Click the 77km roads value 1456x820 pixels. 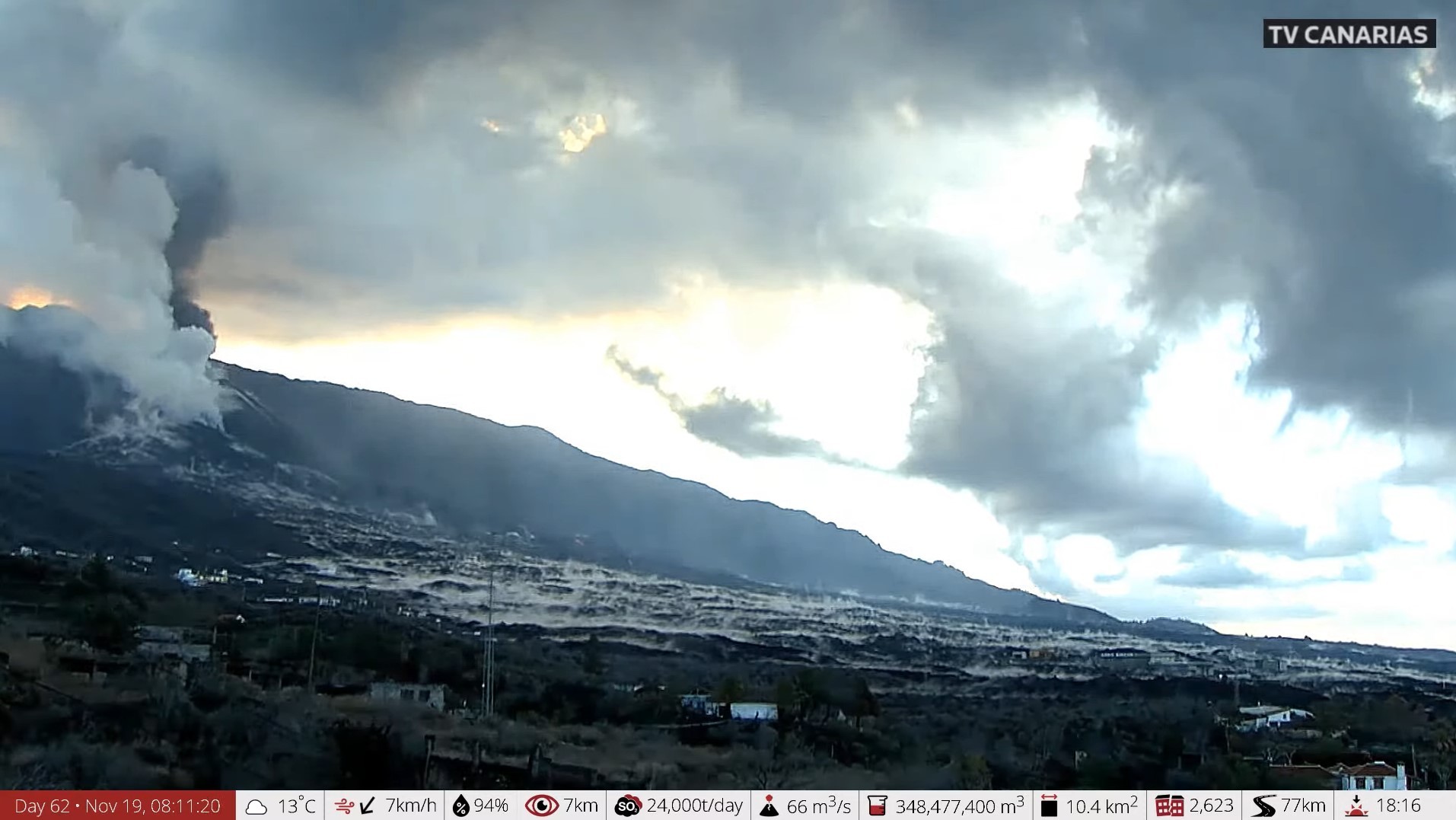[x=1303, y=806]
